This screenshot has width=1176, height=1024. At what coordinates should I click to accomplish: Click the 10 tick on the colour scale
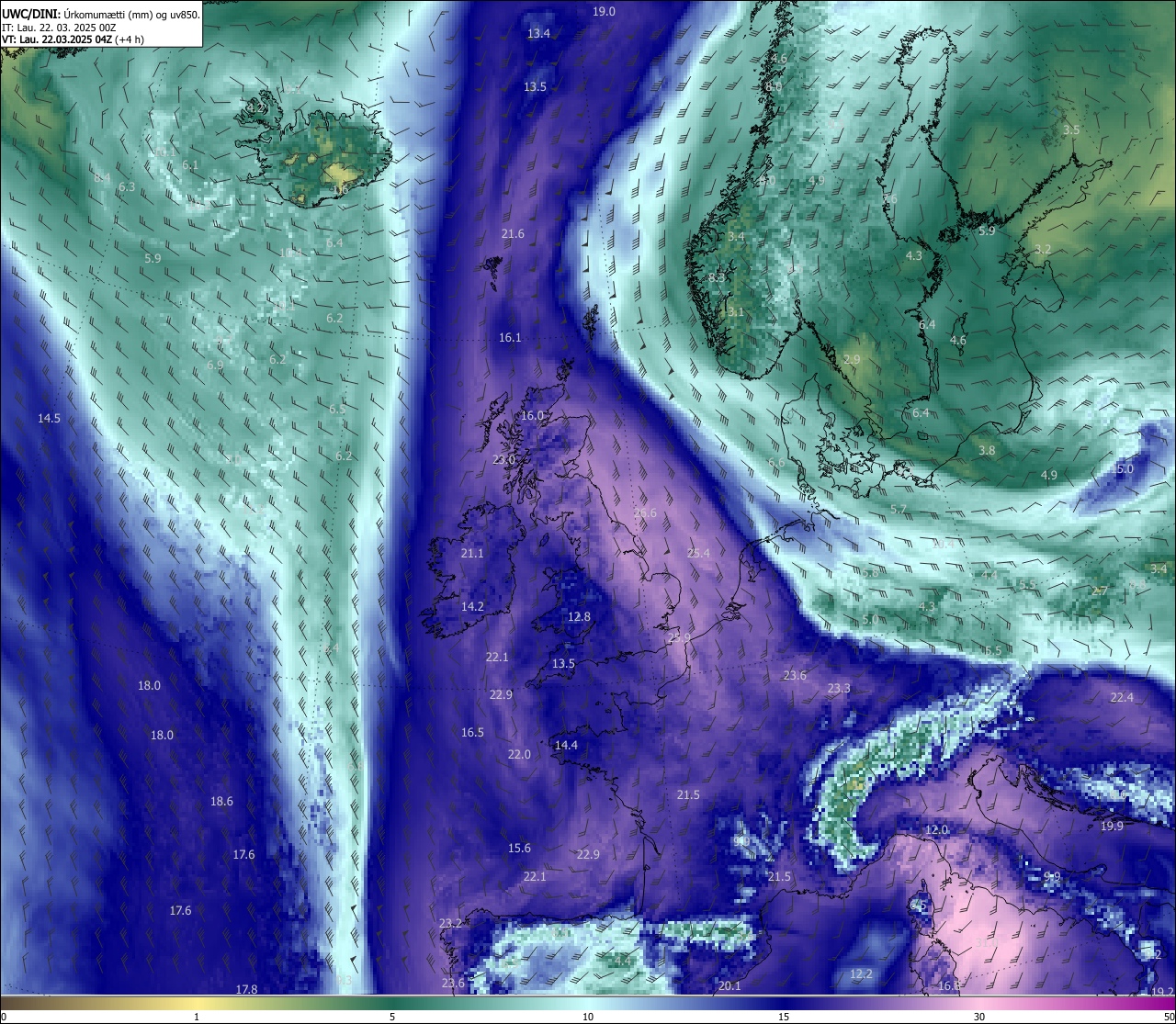coord(588,1017)
